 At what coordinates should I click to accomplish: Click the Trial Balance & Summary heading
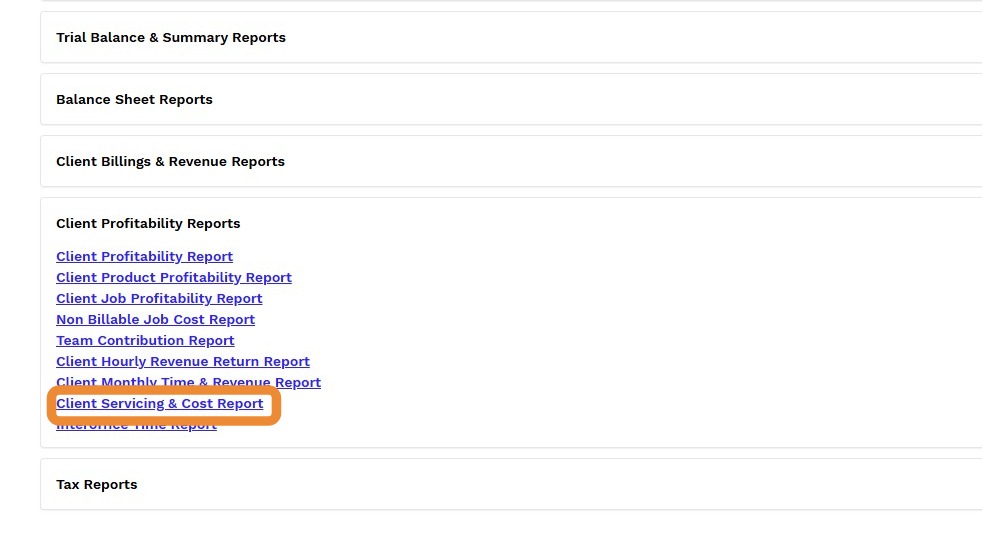click(x=171, y=38)
